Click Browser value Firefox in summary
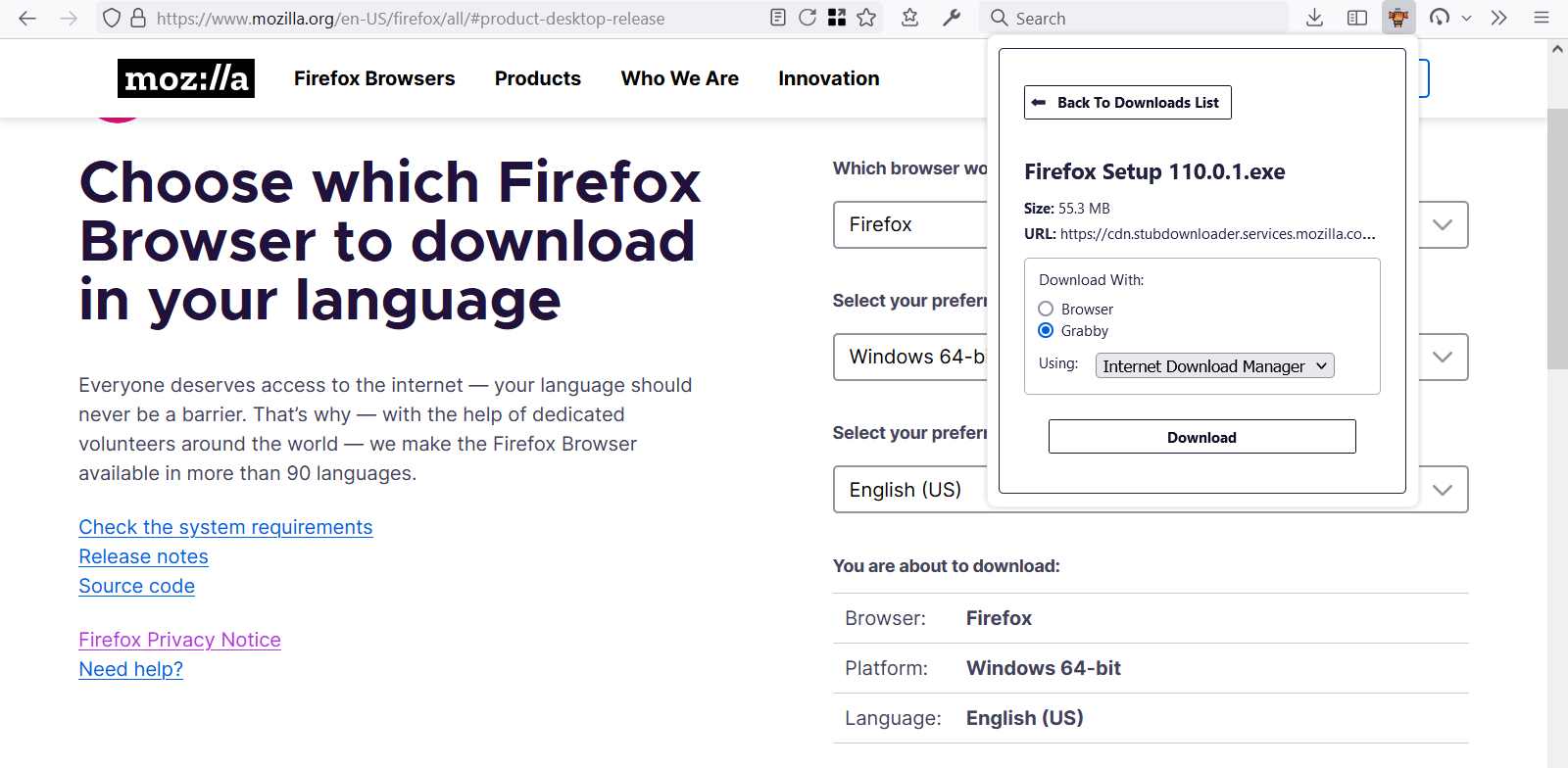 pyautogui.click(x=999, y=618)
